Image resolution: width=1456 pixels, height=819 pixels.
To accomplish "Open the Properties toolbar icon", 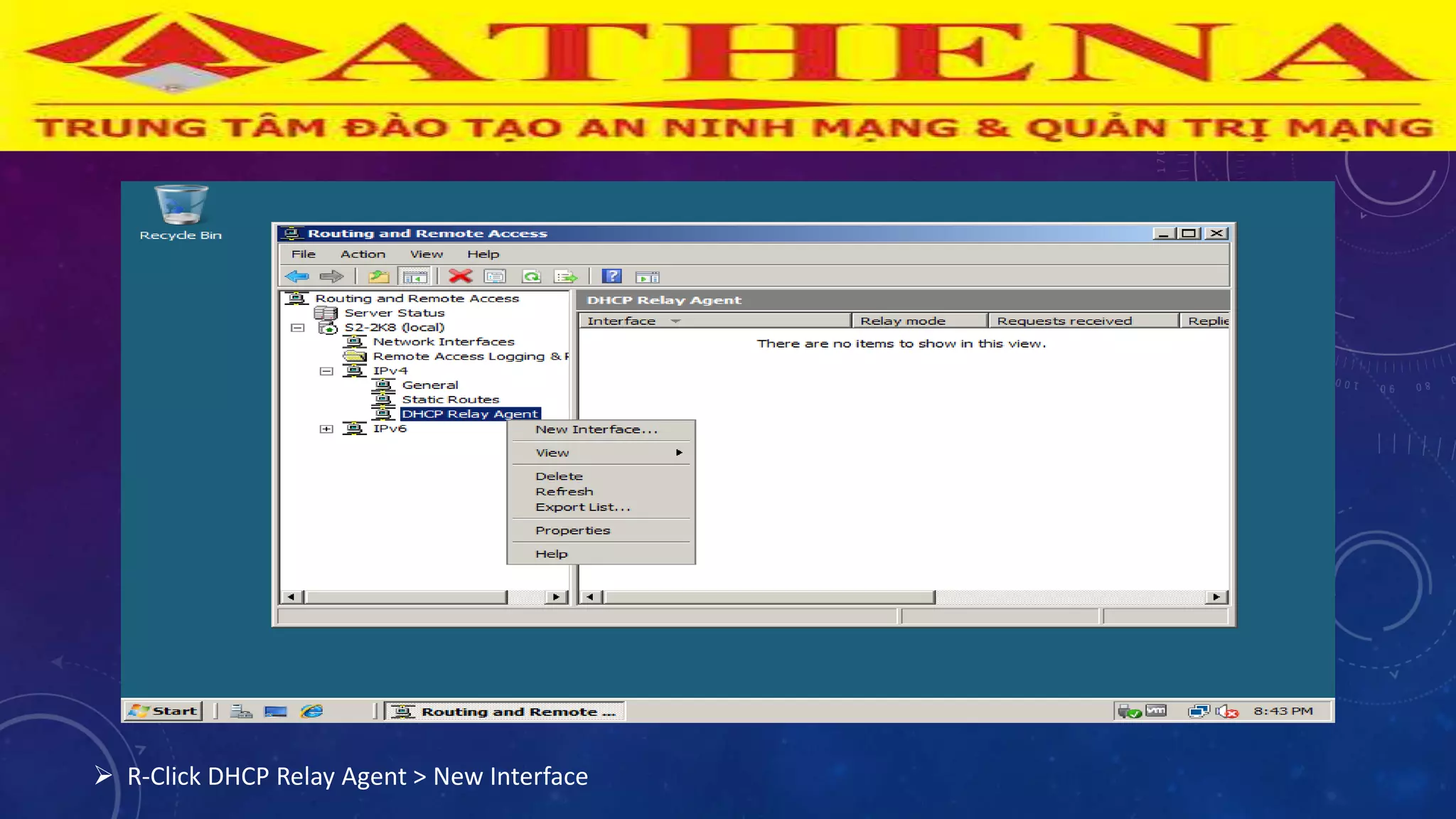I will point(495,277).
